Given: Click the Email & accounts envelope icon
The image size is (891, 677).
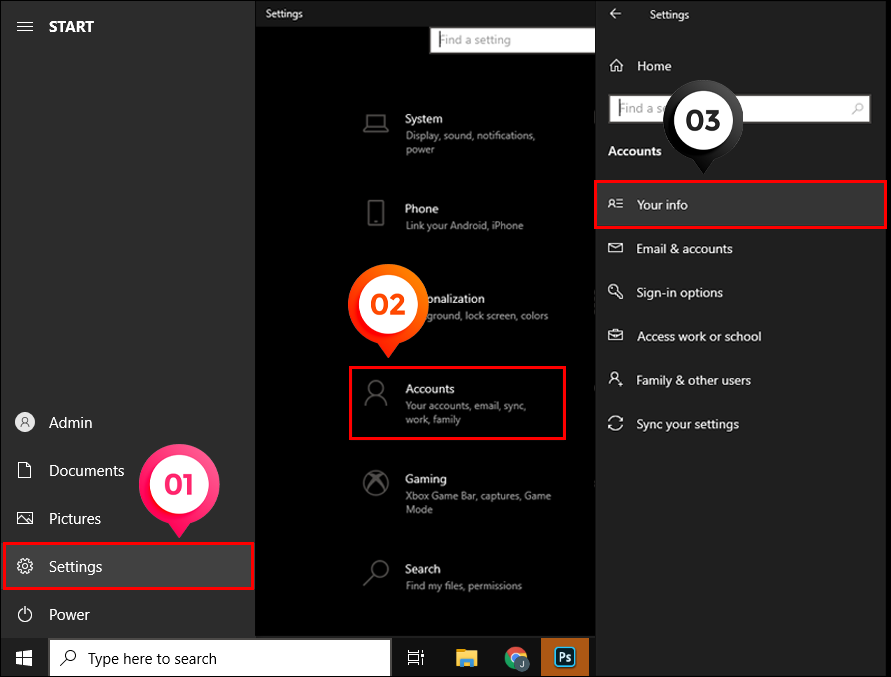Looking at the screenshot, I should (615, 248).
